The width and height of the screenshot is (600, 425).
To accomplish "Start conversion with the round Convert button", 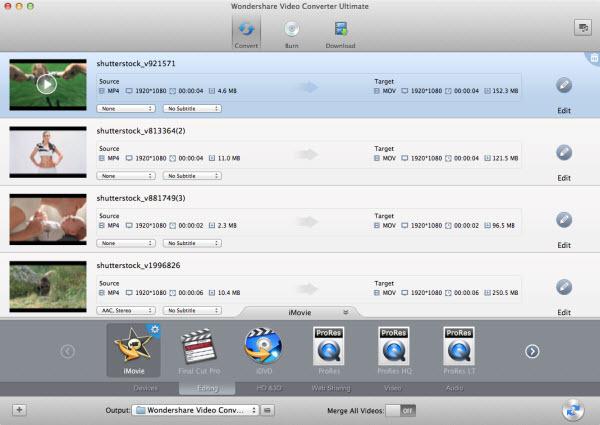I will [x=573, y=410].
